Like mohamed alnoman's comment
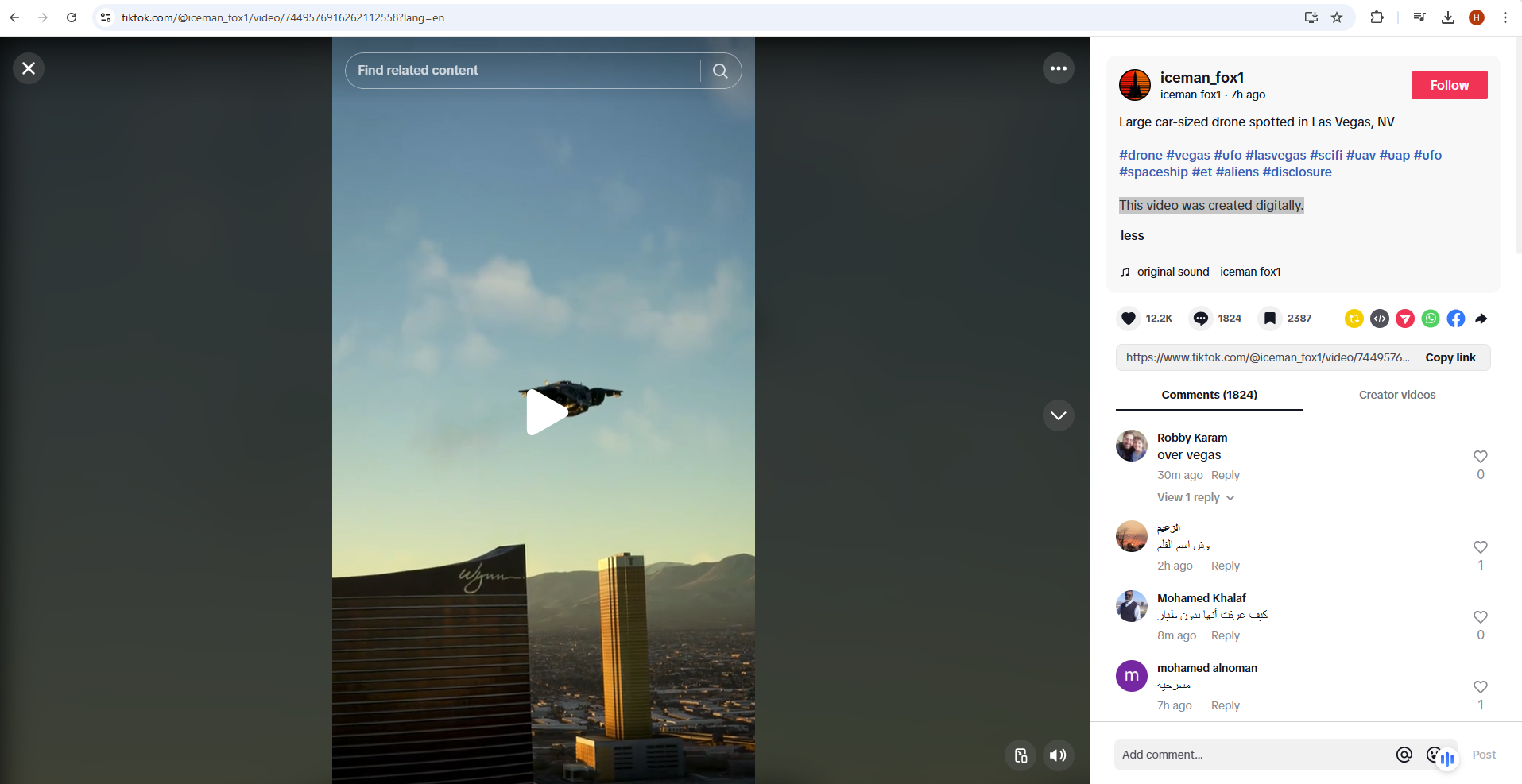 click(1480, 687)
